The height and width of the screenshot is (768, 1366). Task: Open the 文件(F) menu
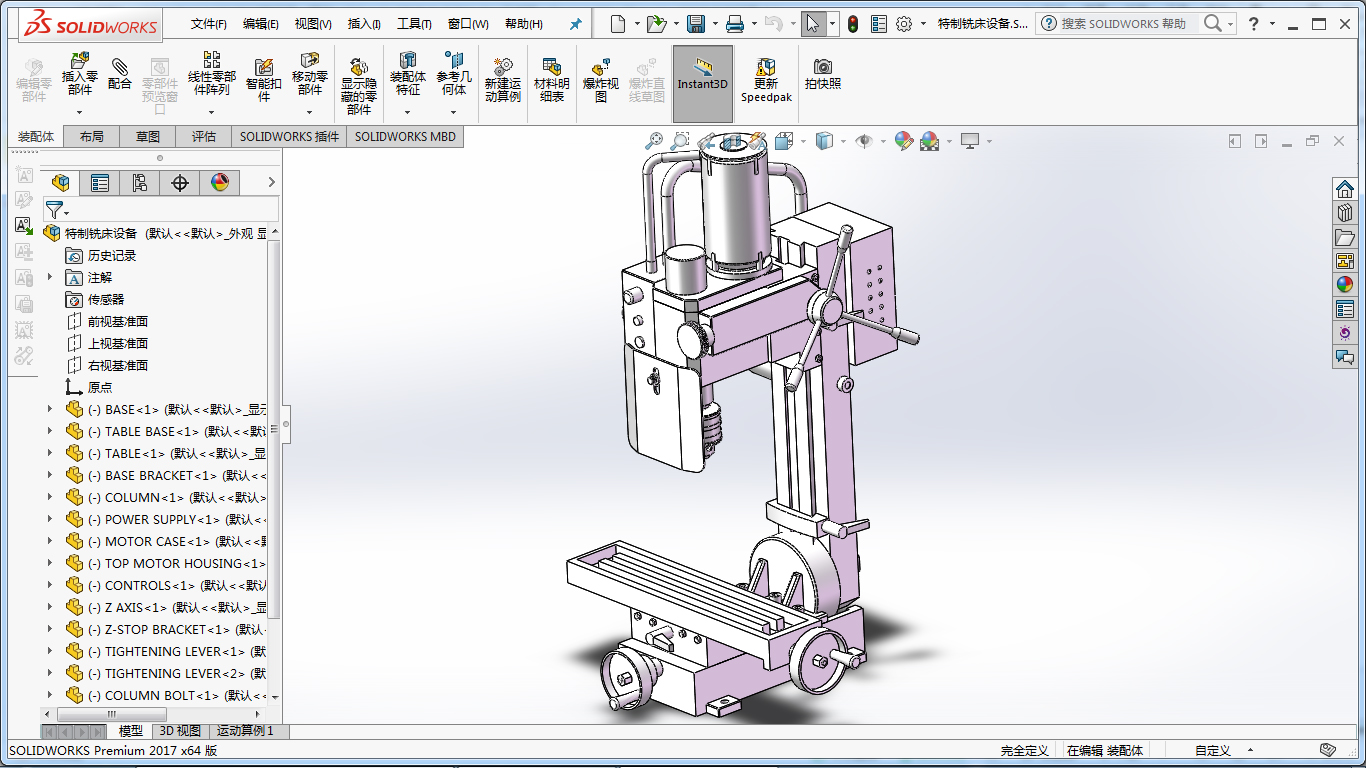[x=209, y=24]
